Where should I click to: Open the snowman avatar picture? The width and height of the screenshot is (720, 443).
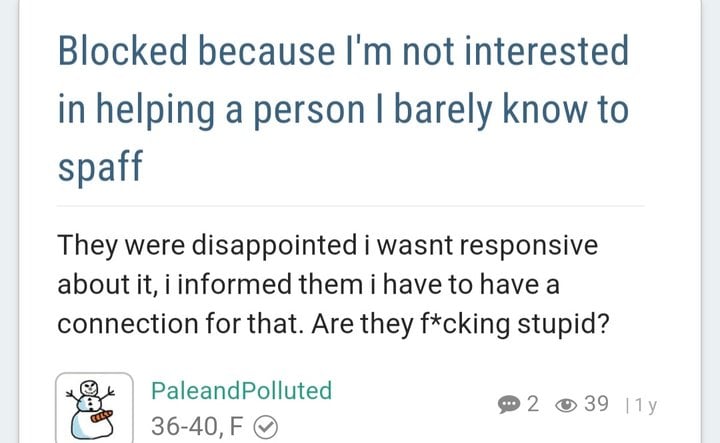(94, 409)
